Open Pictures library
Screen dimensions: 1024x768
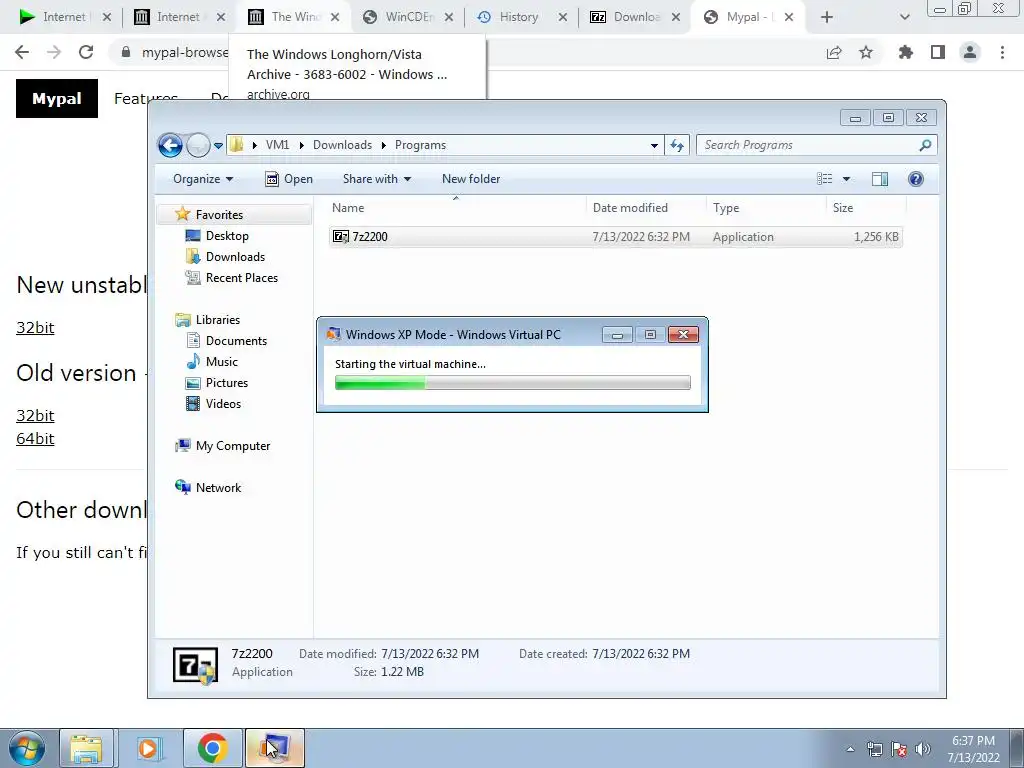coord(227,383)
